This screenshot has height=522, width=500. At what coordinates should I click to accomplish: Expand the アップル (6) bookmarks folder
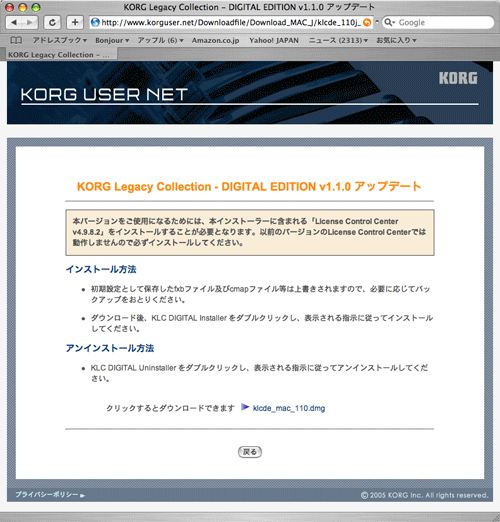pos(160,40)
